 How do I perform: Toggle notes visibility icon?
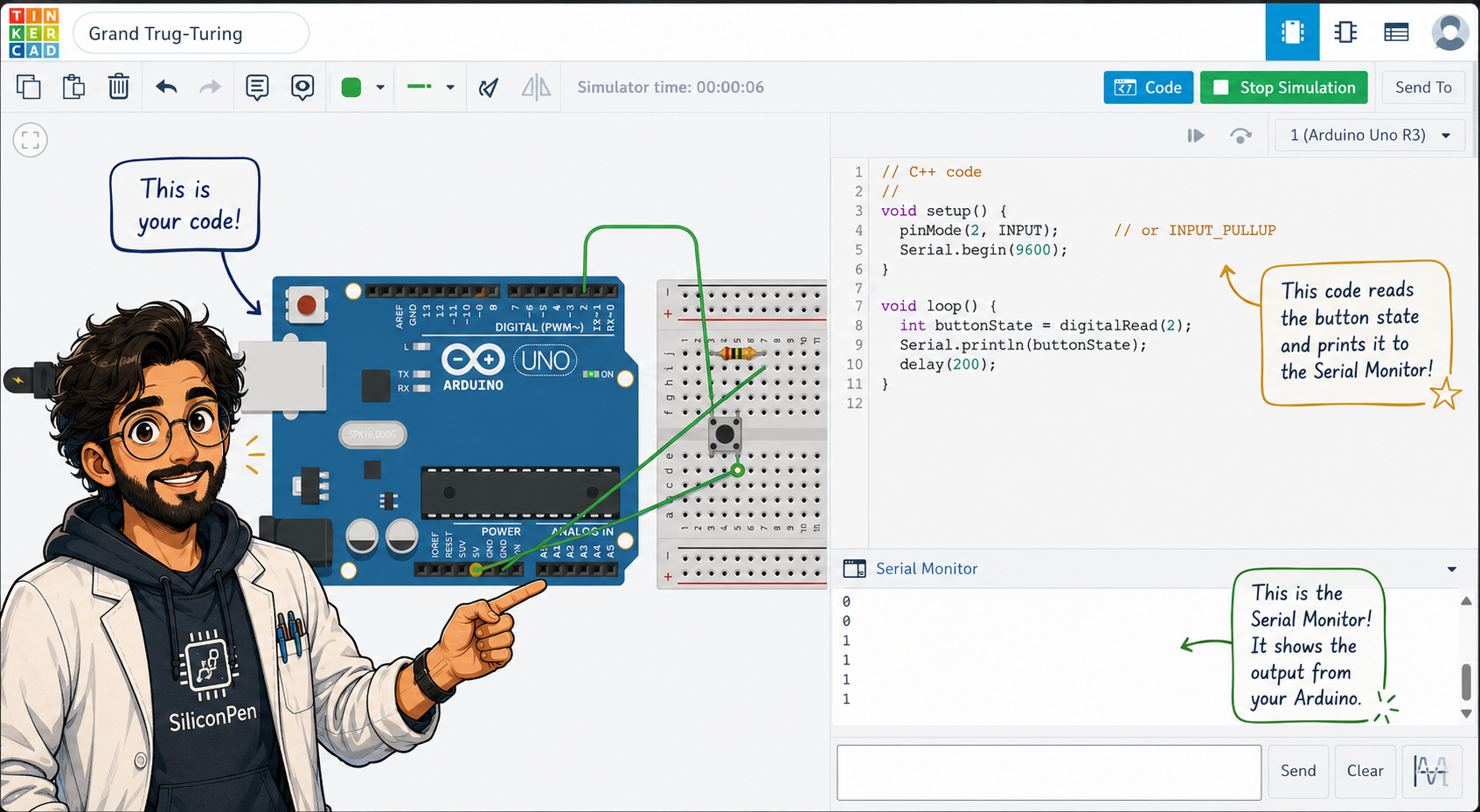302,87
